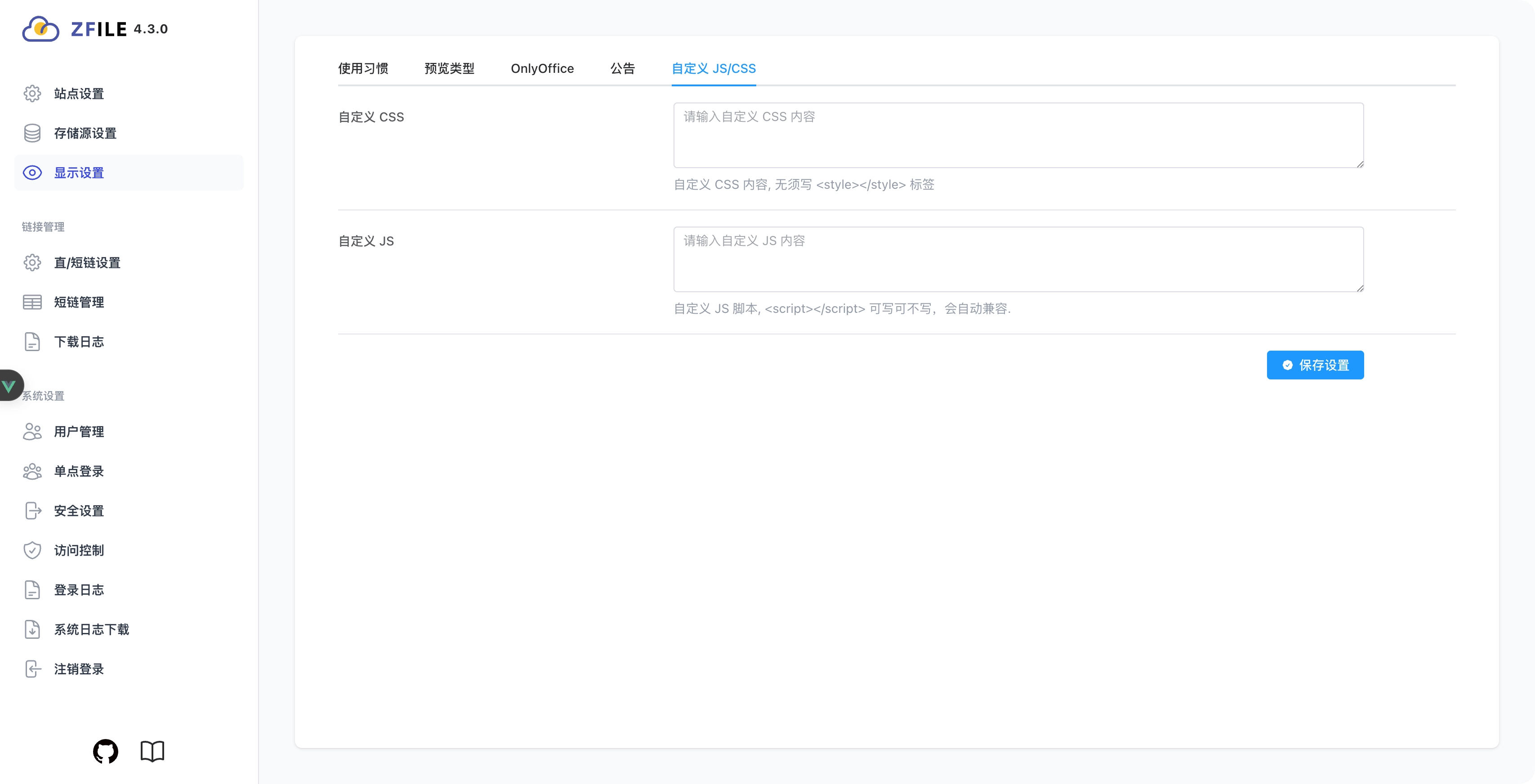This screenshot has height=784, width=1535.
Task: Click the download-file icon beside 系统日志下载
Action: coord(32,630)
